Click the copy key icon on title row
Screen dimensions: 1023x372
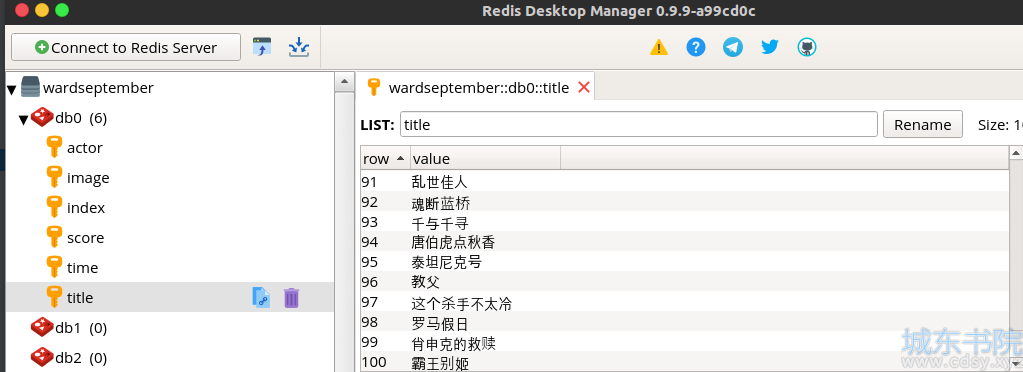tap(261, 298)
